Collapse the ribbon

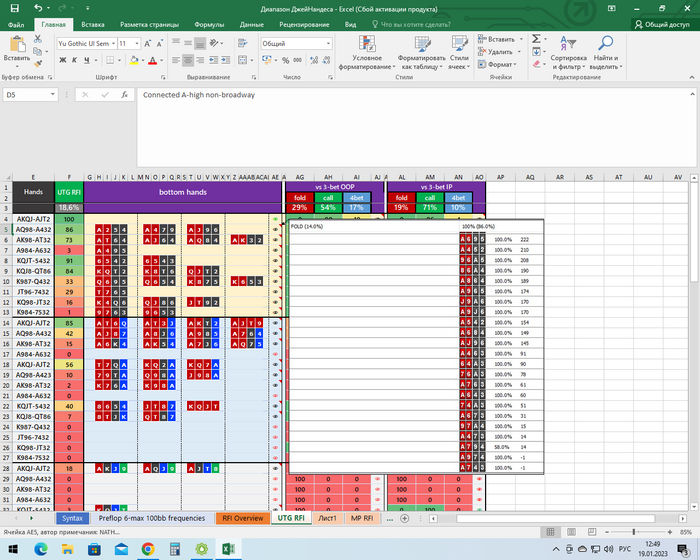(x=692, y=77)
